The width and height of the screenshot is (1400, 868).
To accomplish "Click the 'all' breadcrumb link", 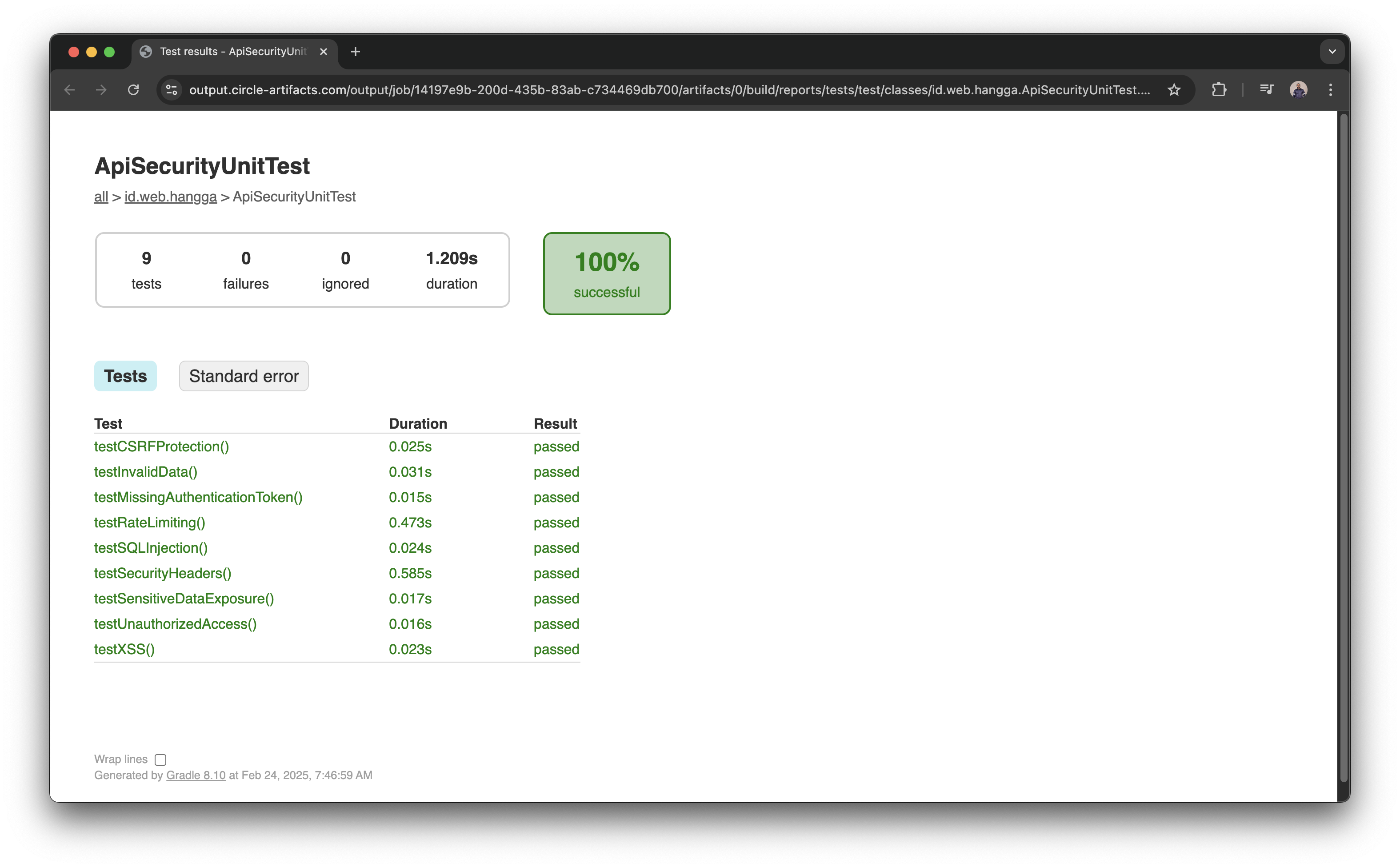I will (x=100, y=197).
